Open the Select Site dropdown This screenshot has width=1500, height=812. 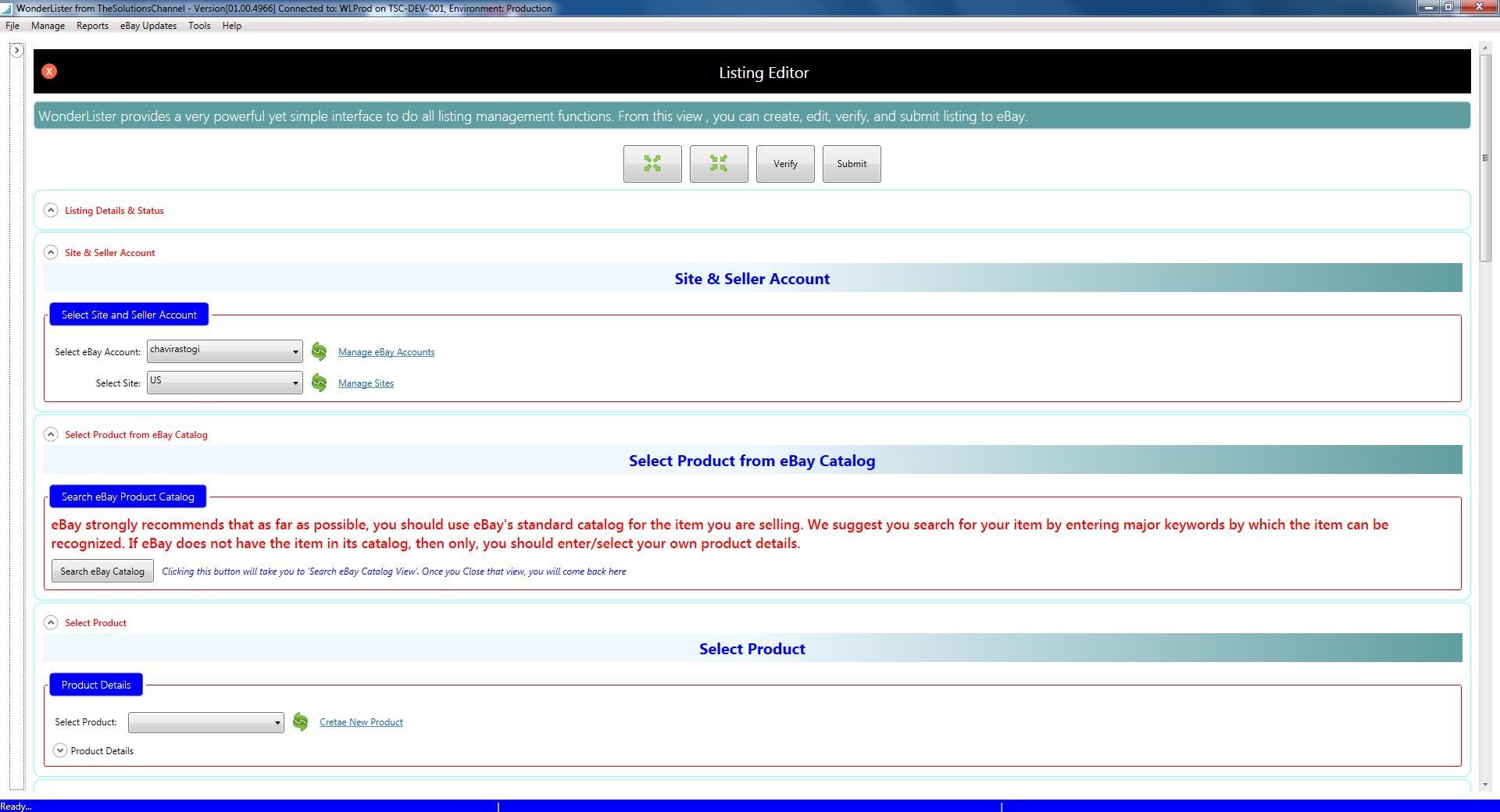tap(224, 383)
